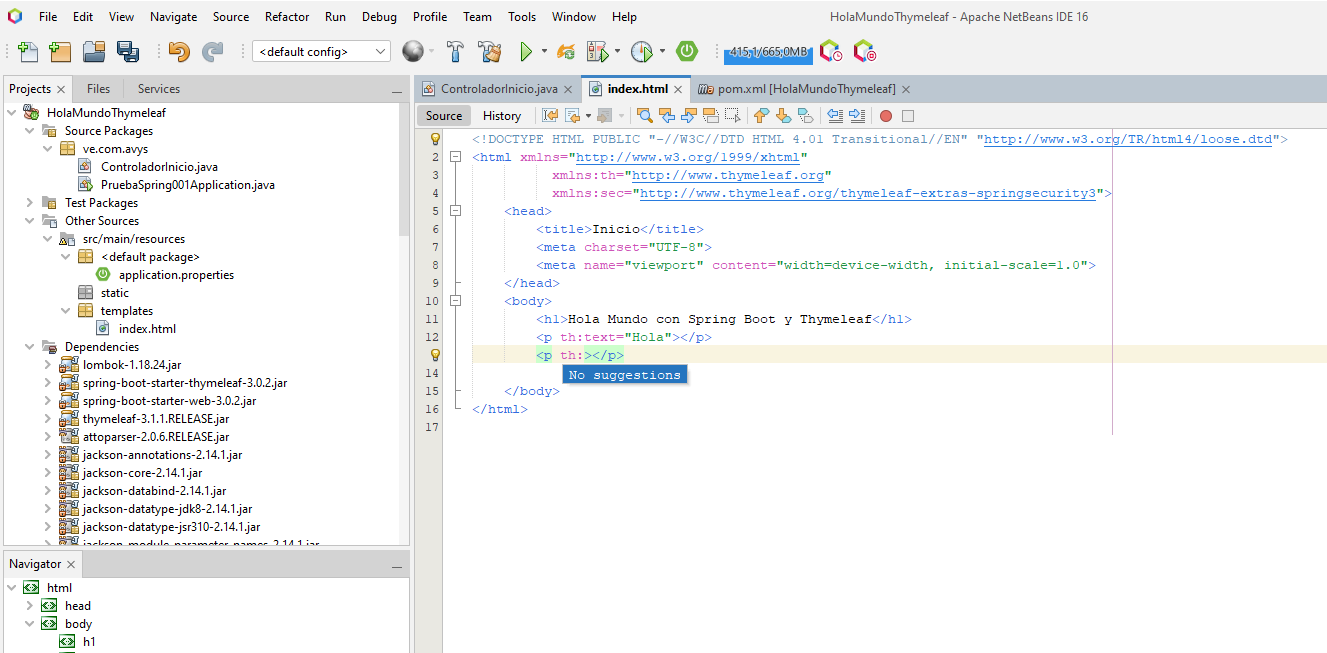Click the Save All icon
Viewport: 1327px width, 653px height.
coord(128,52)
